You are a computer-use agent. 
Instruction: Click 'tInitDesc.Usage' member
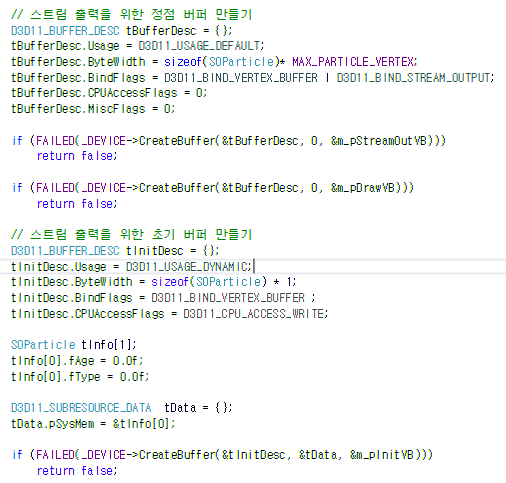click(59, 266)
